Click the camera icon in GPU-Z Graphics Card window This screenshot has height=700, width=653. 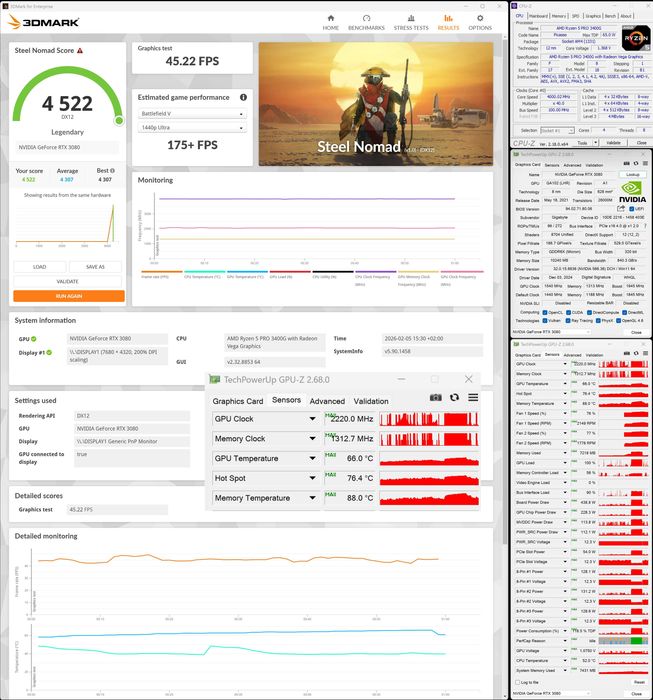[627, 164]
